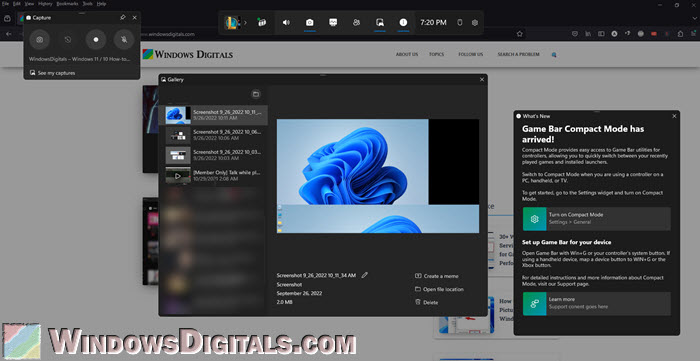This screenshot has height=361, width=700.
Task: Click Create a meme button
Action: [x=437, y=276]
